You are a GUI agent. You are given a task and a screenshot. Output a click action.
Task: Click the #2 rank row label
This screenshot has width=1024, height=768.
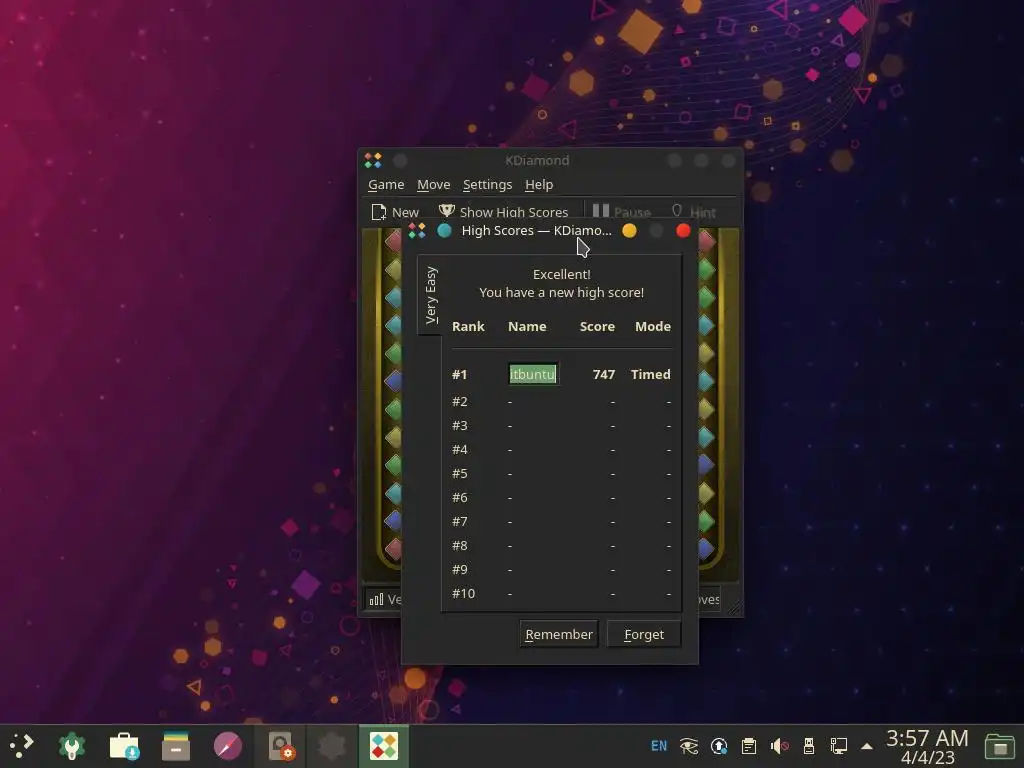pos(460,401)
